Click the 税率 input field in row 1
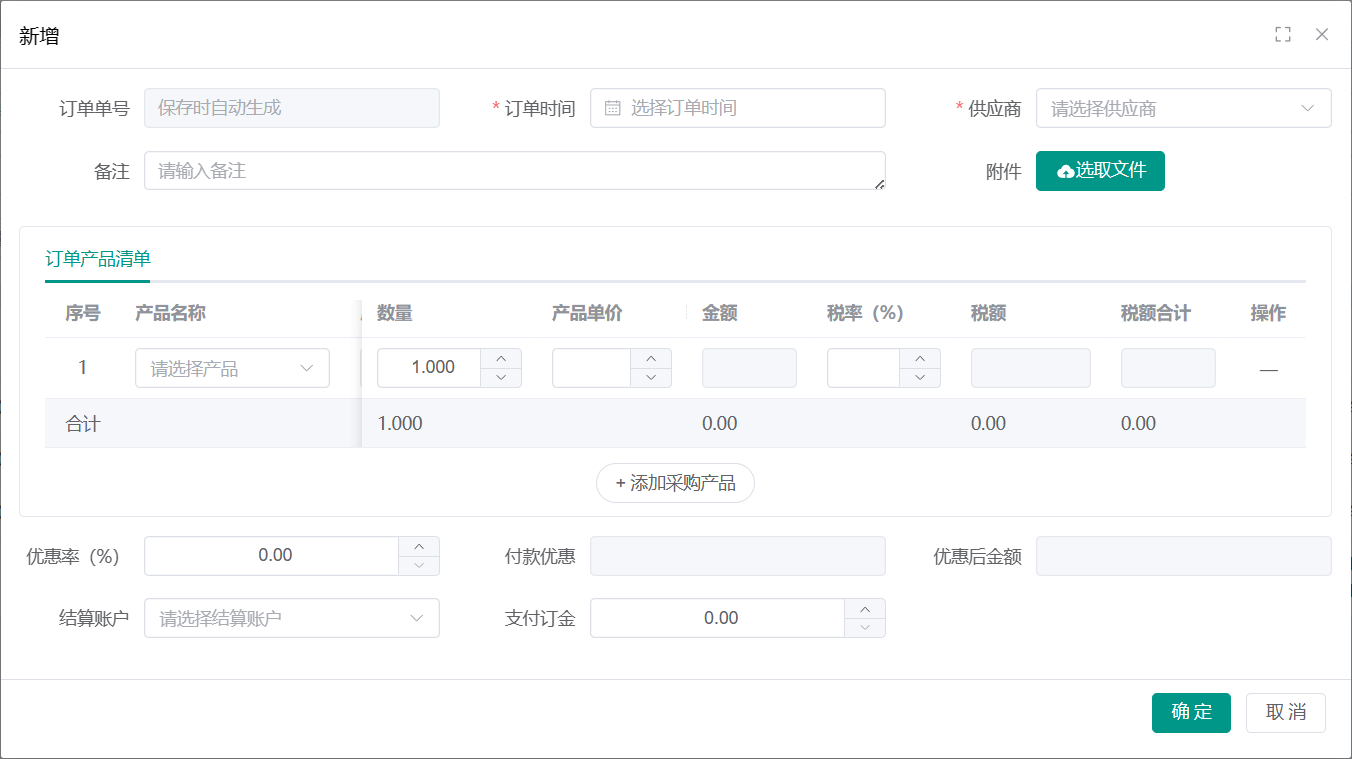This screenshot has height=759, width=1352. [x=863, y=368]
